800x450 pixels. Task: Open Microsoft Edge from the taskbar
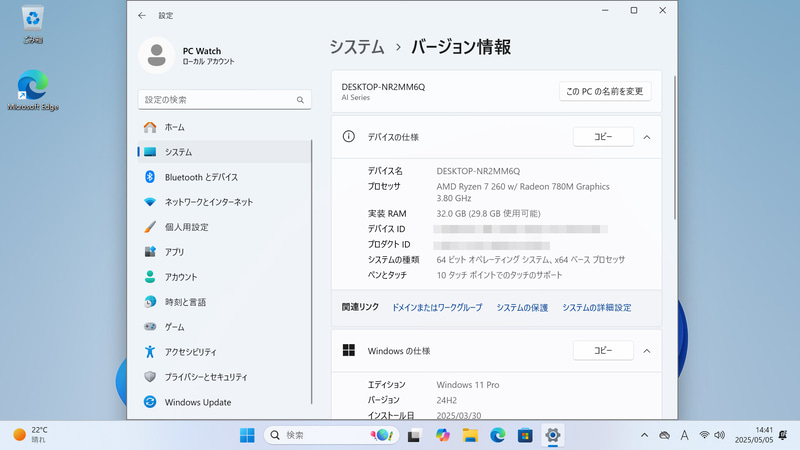(497, 435)
